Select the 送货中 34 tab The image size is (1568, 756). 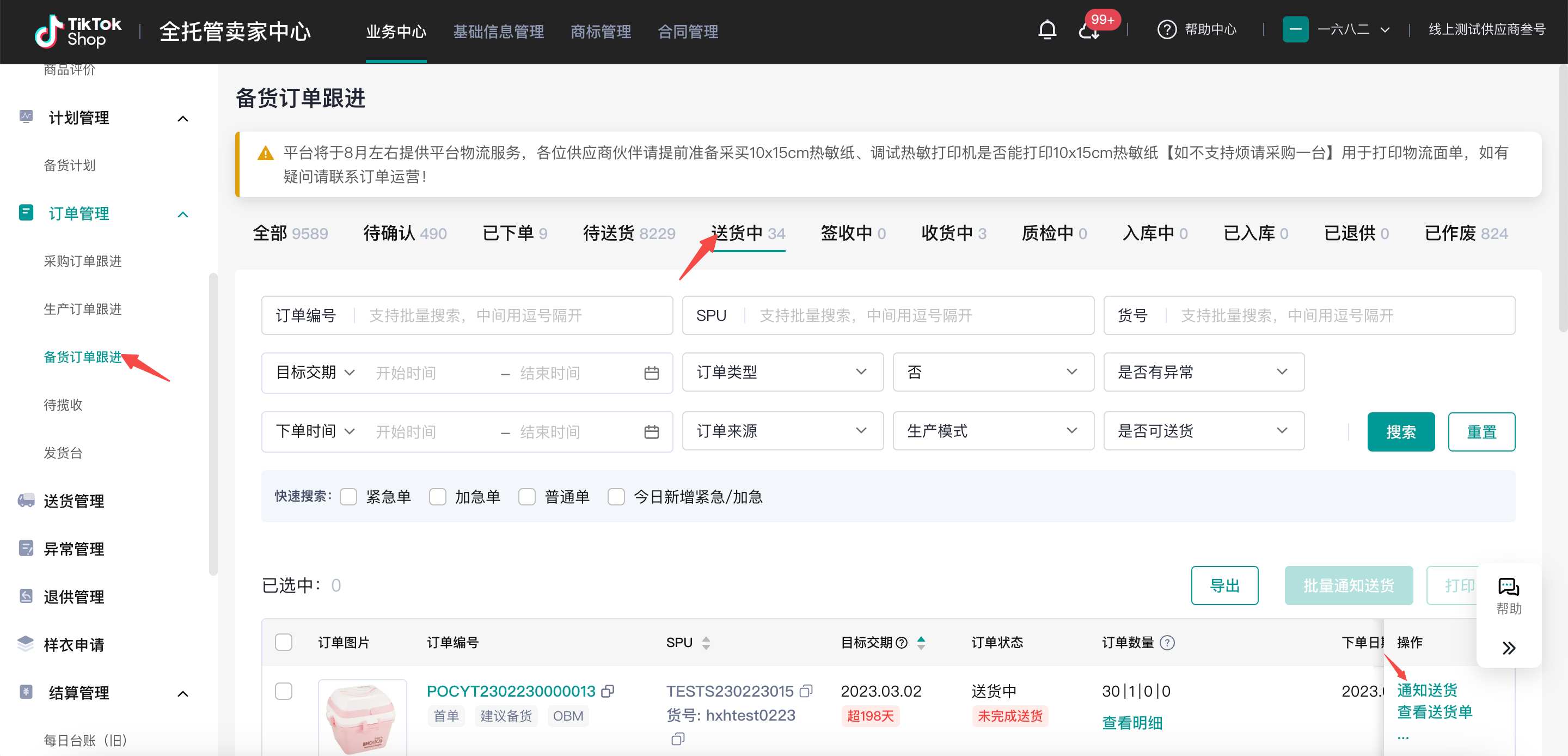pyautogui.click(x=748, y=233)
